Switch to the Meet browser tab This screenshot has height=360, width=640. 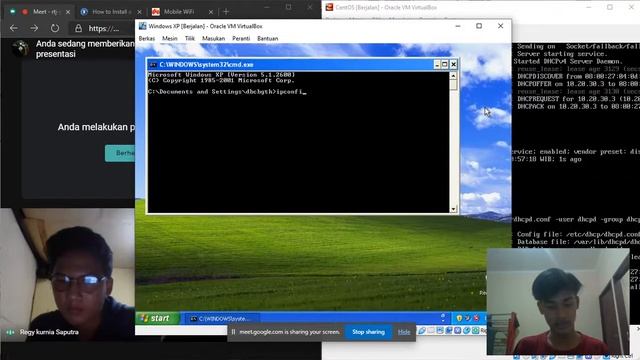pos(40,12)
